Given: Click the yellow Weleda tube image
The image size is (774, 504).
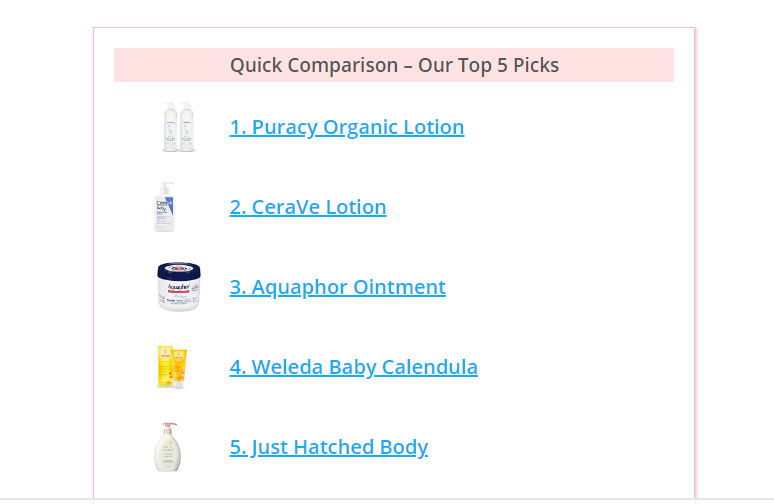Looking at the screenshot, I should (x=172, y=367).
